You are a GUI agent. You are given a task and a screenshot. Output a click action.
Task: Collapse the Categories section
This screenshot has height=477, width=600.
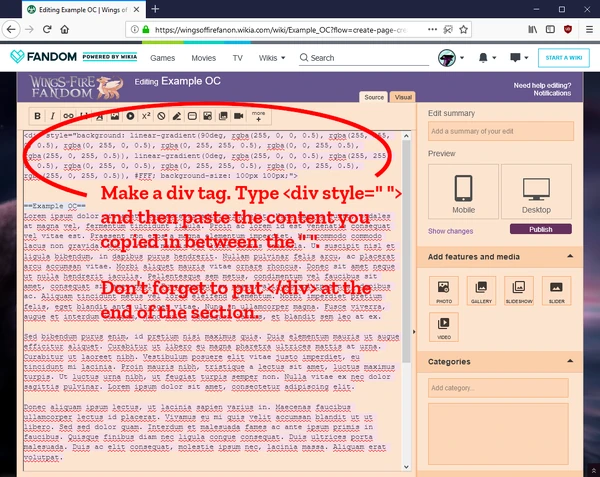(x=570, y=361)
